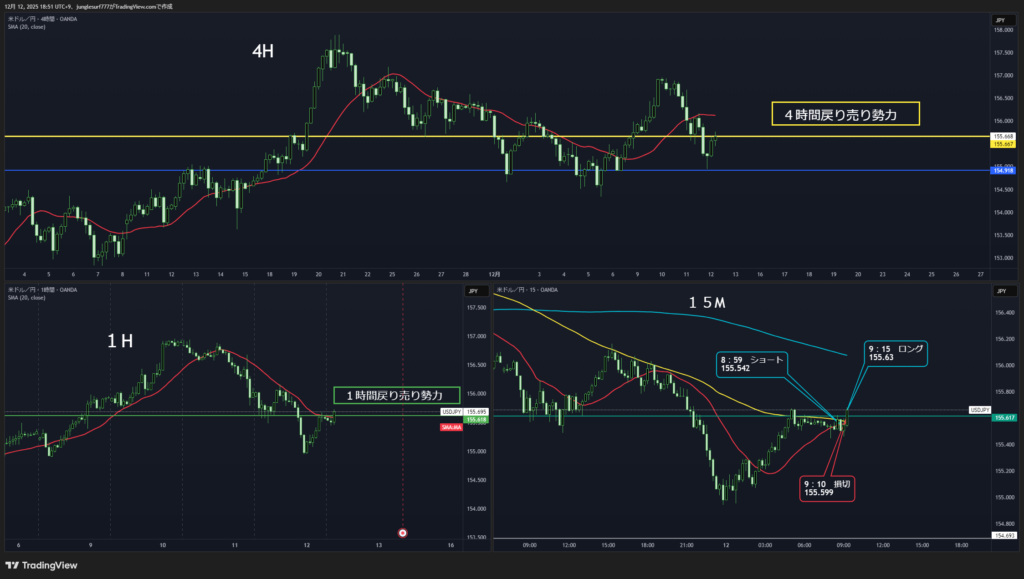The width and height of the screenshot is (1024, 579).
Task: Click the 15M chart symbol title legend
Action: pyautogui.click(x=530, y=290)
